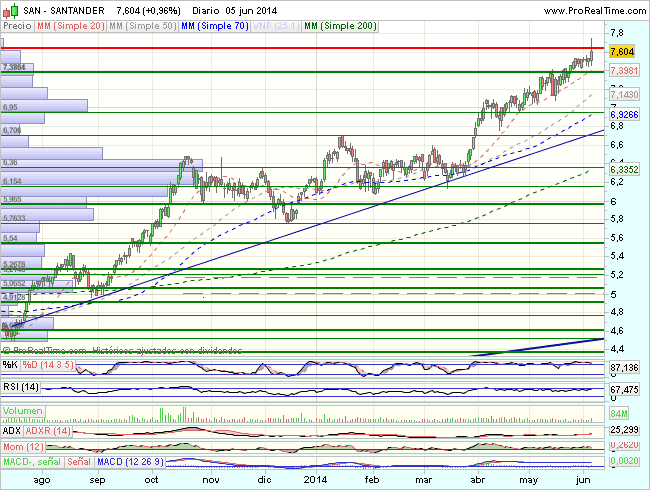Click the Mom (12) indicator label
This screenshot has height=490, width=650.
[x=22, y=445]
